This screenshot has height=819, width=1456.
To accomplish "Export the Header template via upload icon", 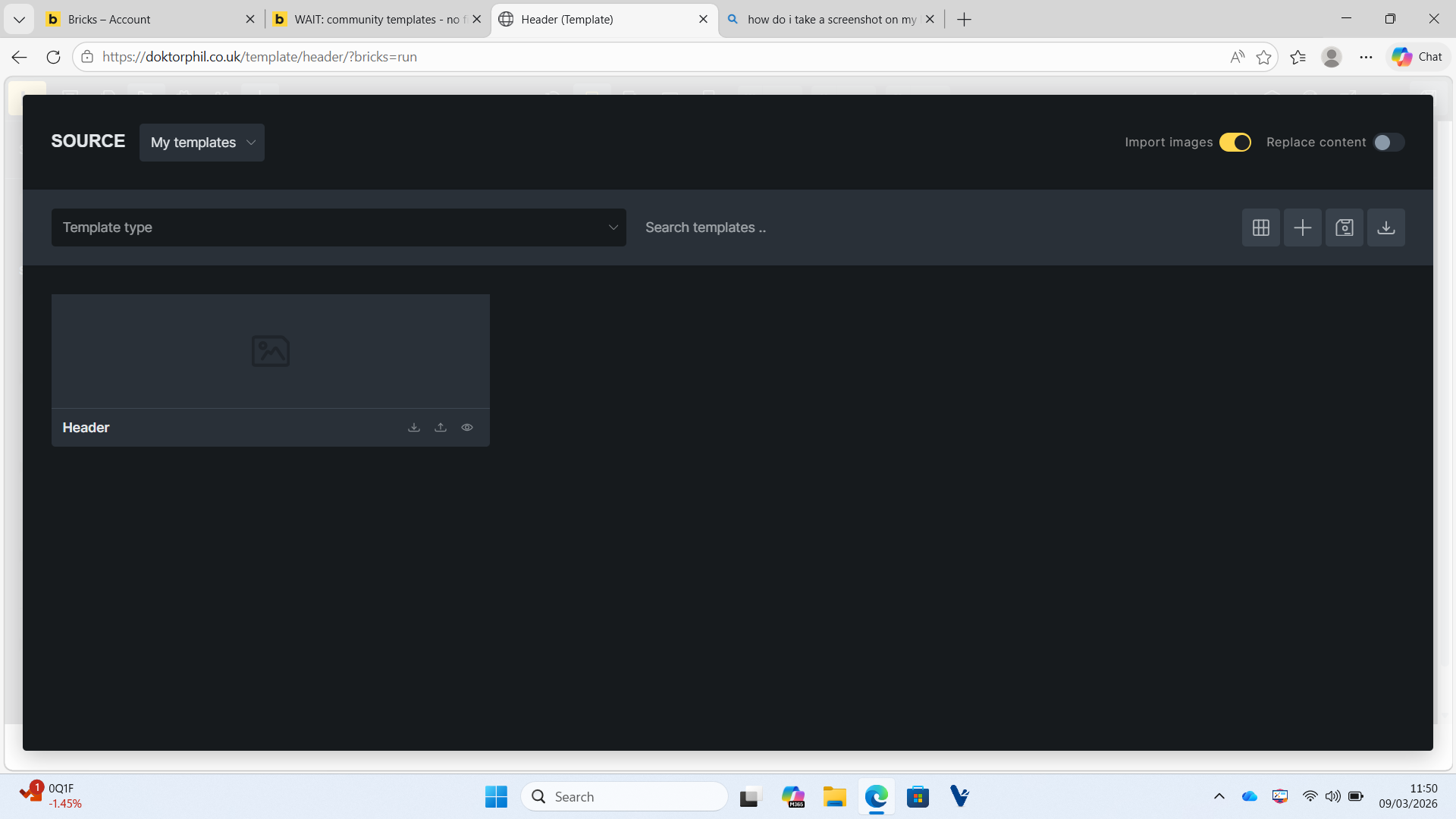I will 441,428.
